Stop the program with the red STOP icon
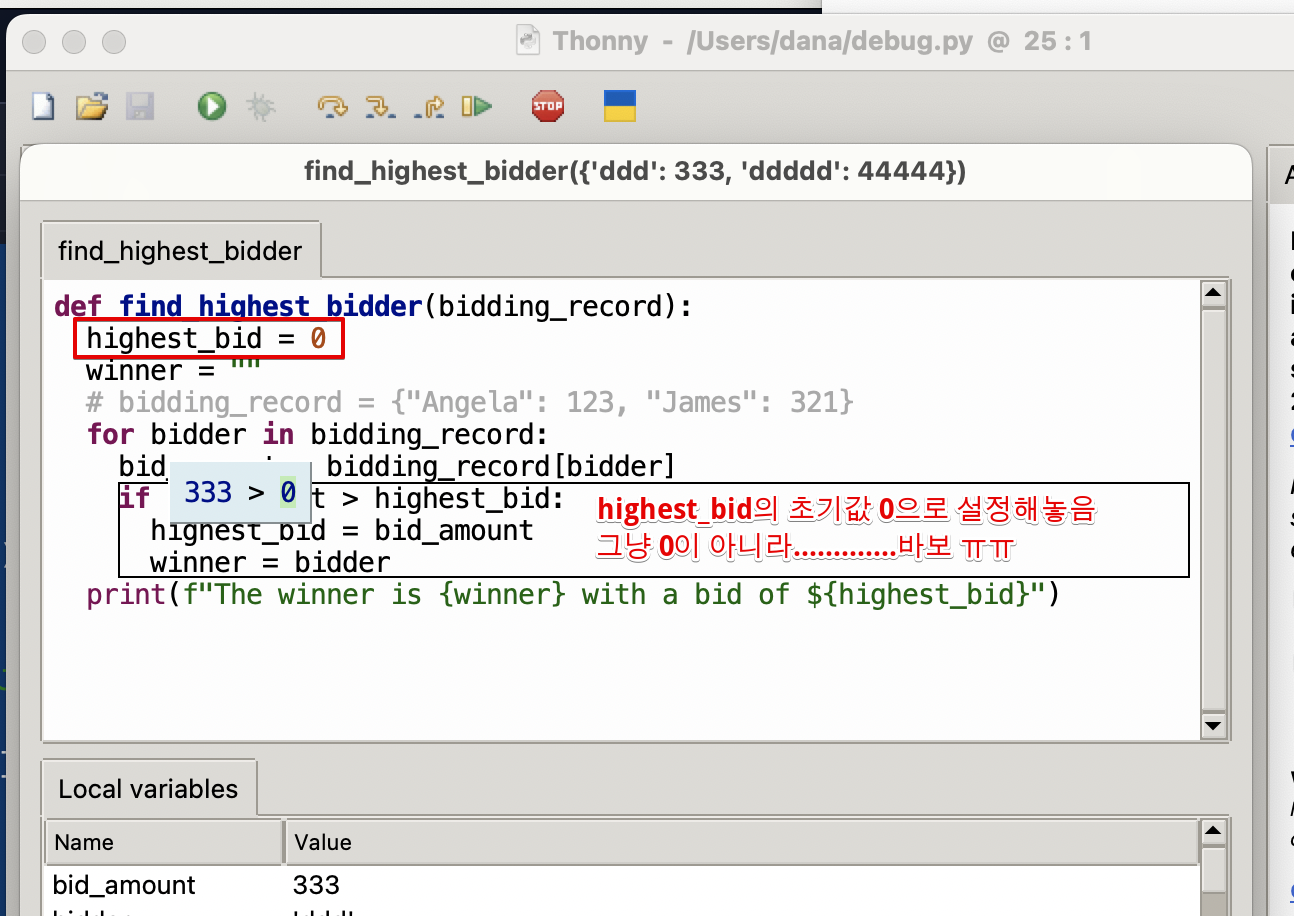This screenshot has height=916, width=1294. point(548,106)
